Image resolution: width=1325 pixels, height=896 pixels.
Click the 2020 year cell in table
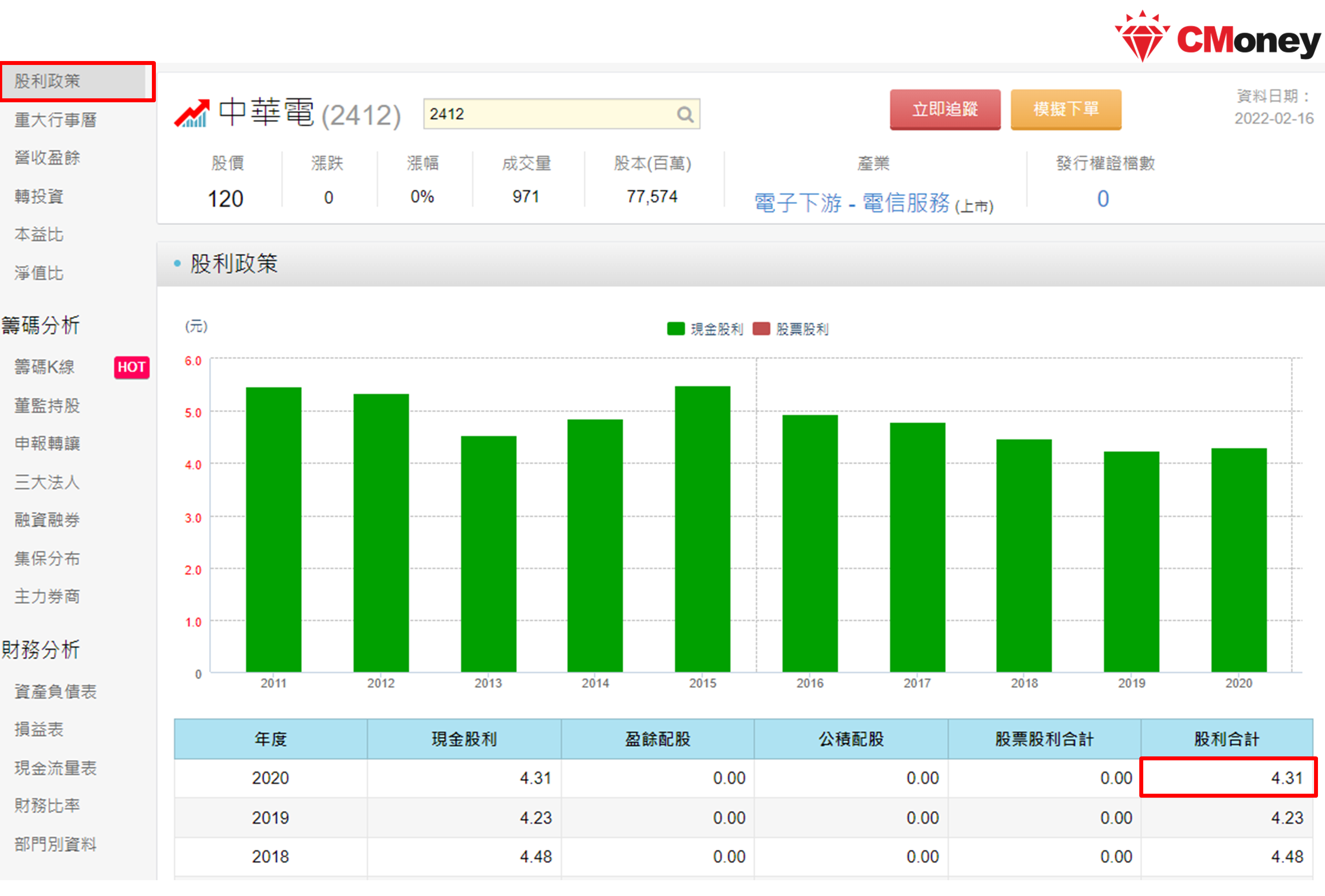[271, 778]
